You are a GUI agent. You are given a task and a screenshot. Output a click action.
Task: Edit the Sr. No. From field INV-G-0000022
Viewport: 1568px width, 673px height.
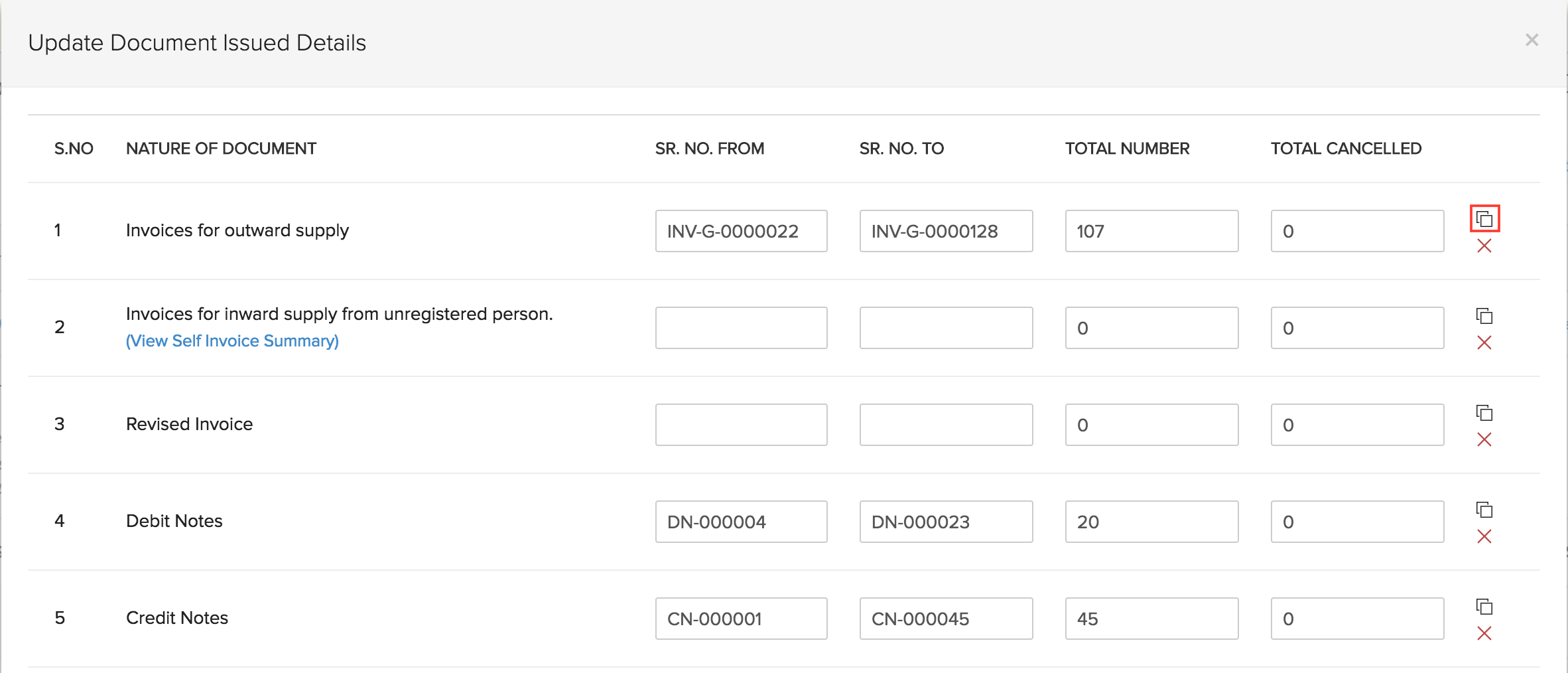741,231
